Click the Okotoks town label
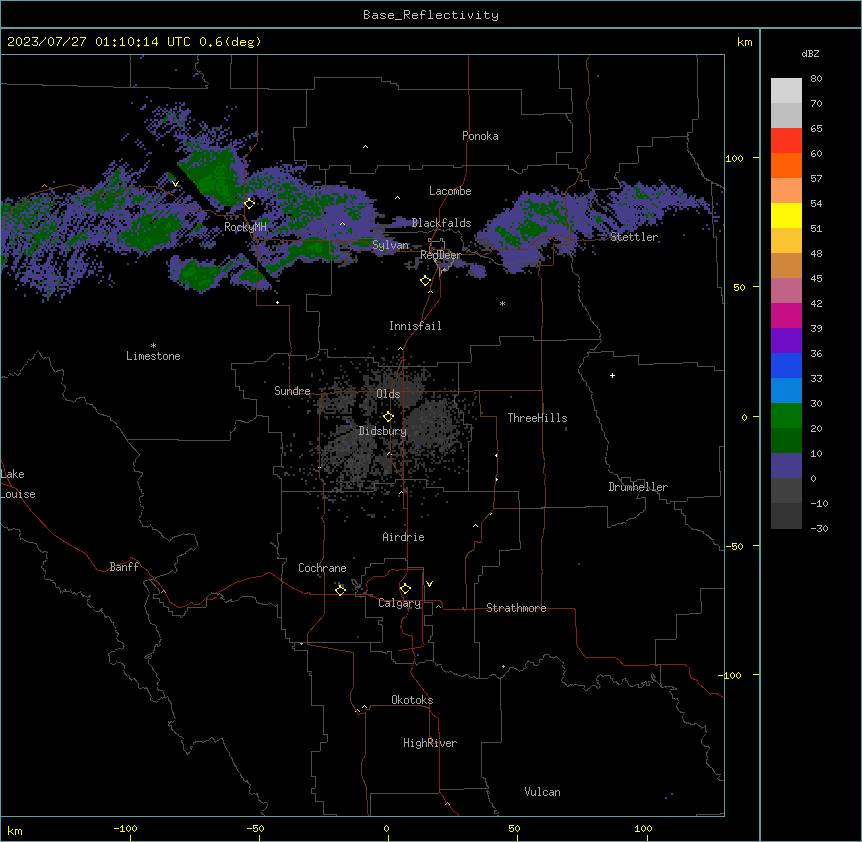Image resolution: width=862 pixels, height=842 pixels. click(412, 700)
